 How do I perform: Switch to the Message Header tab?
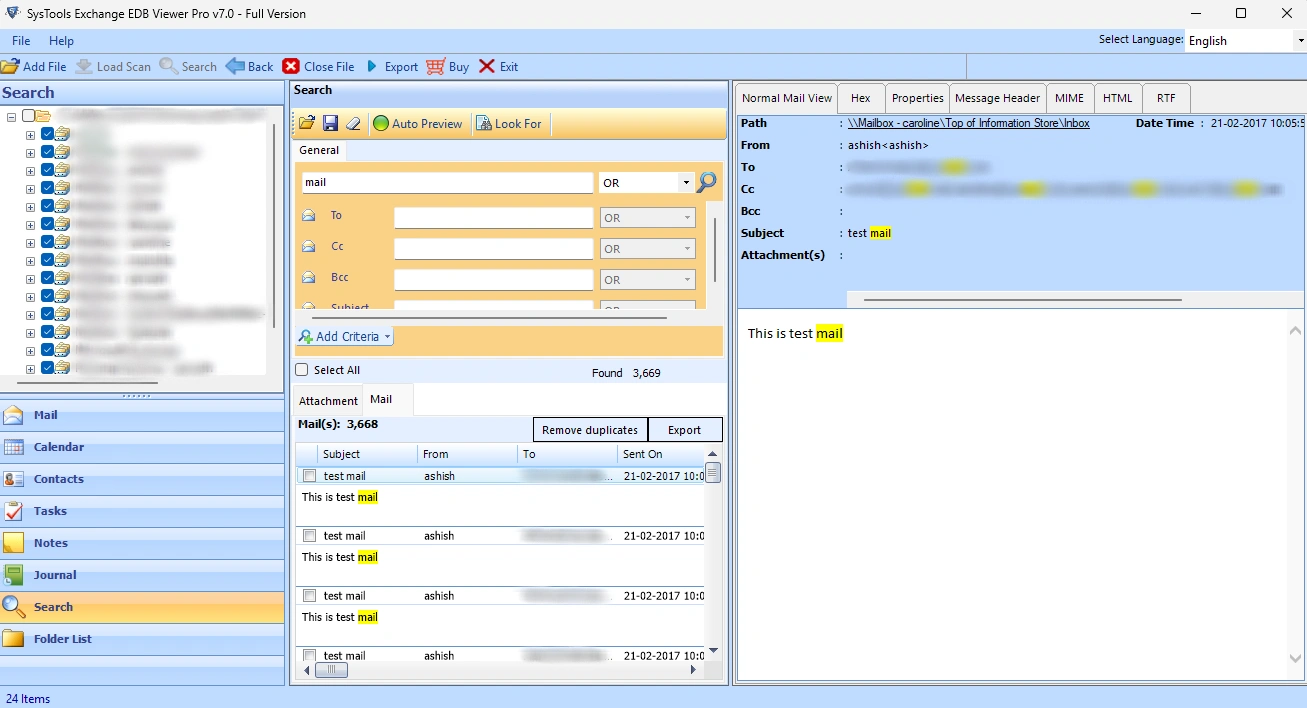tap(997, 98)
